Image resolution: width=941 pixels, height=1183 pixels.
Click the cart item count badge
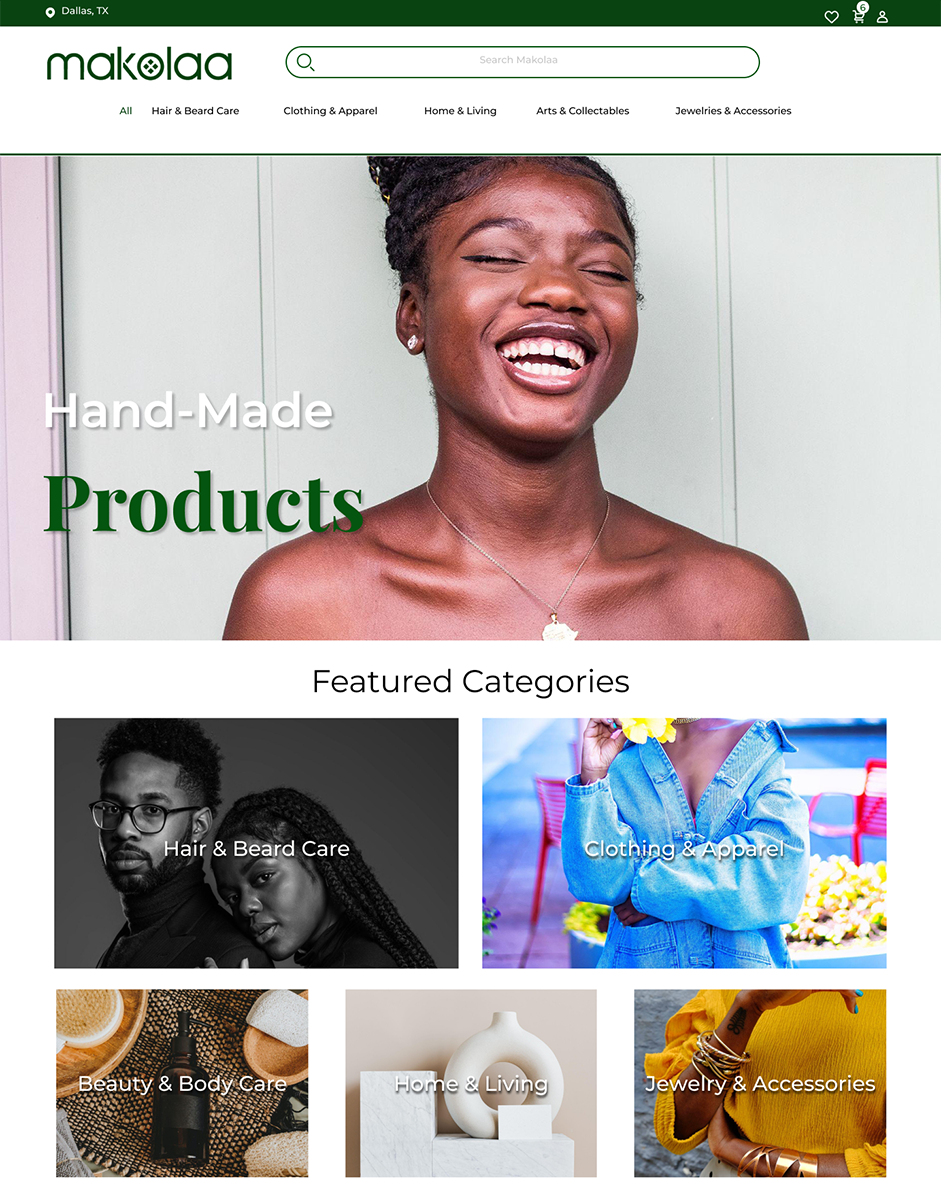pyautogui.click(x=863, y=7)
